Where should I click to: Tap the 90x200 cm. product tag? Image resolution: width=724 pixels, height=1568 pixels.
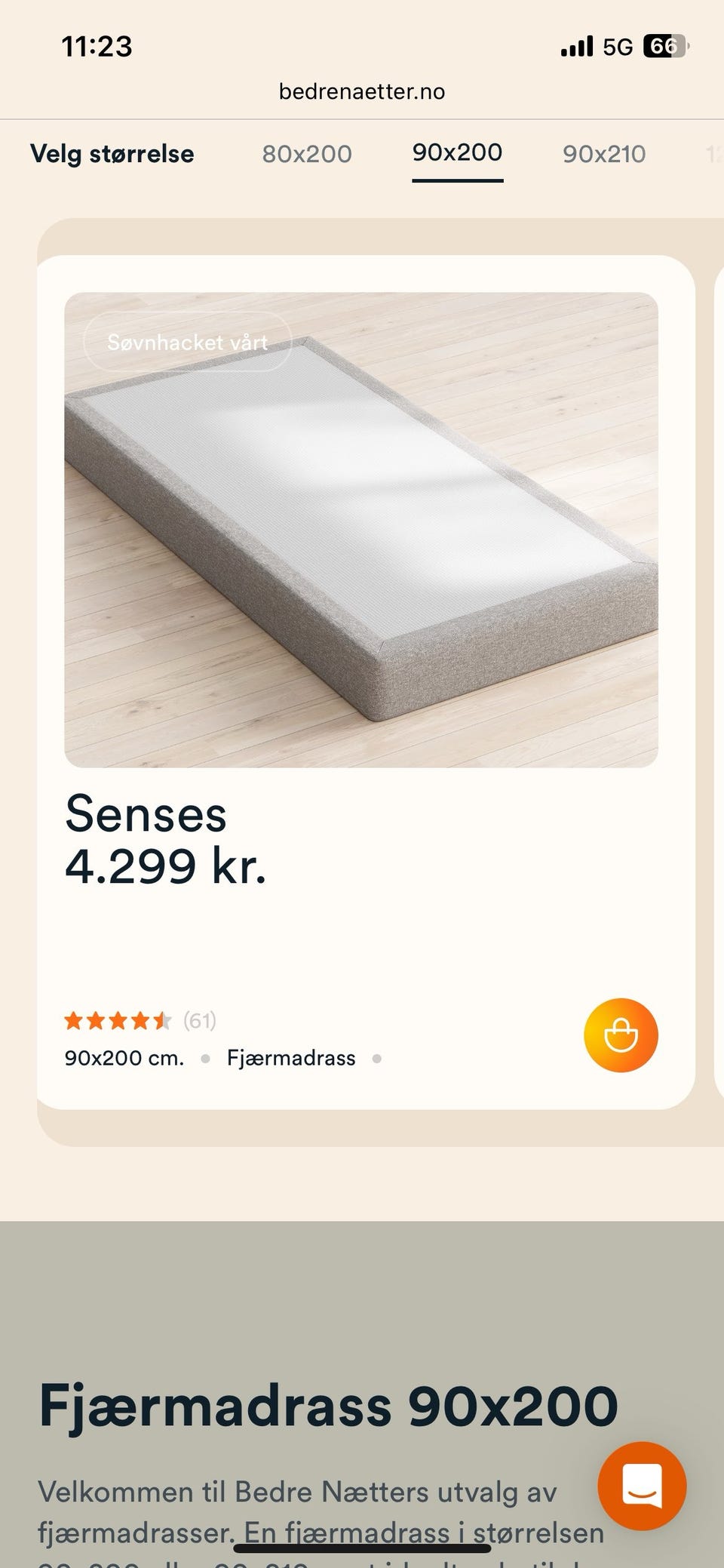pos(124,1058)
